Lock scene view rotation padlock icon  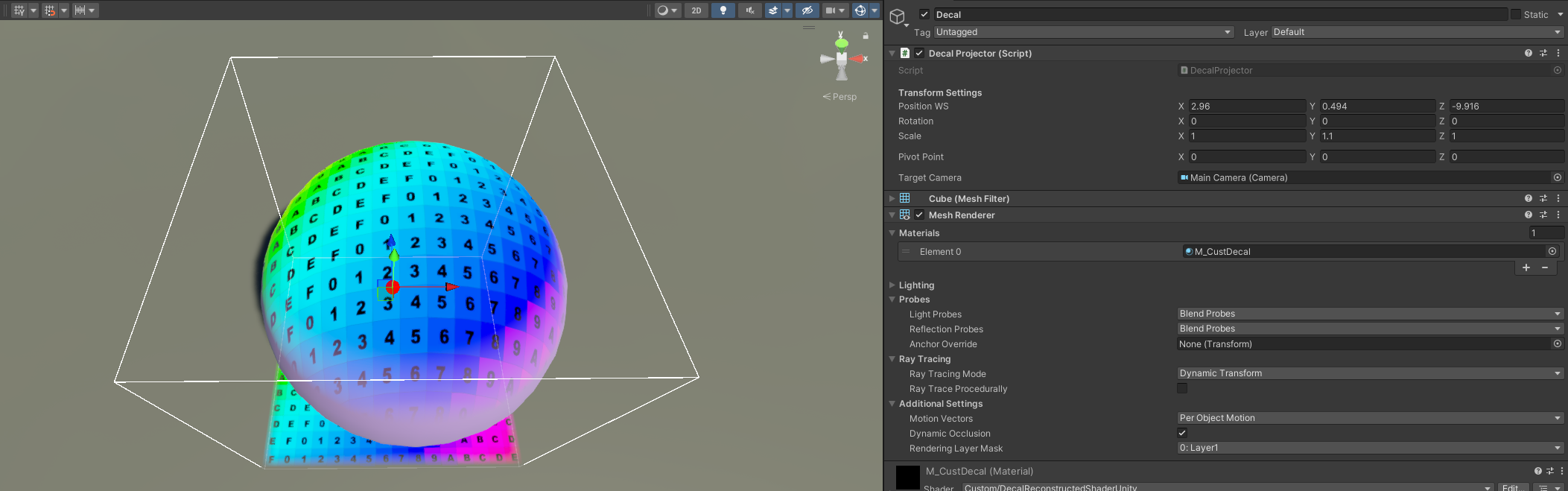(x=866, y=36)
